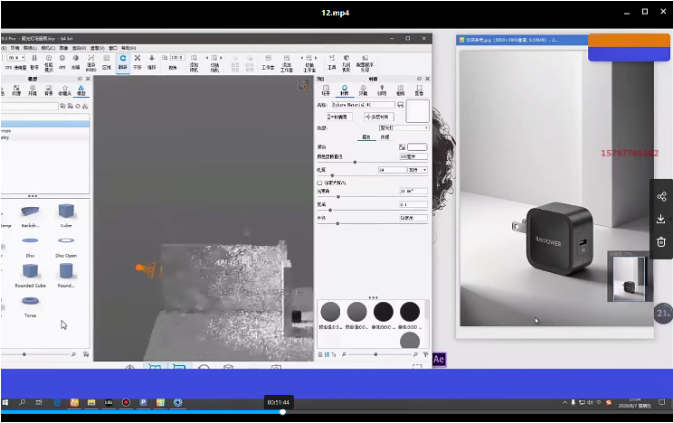
Task: Switch to Image tab in Project panel
Action: point(419,90)
